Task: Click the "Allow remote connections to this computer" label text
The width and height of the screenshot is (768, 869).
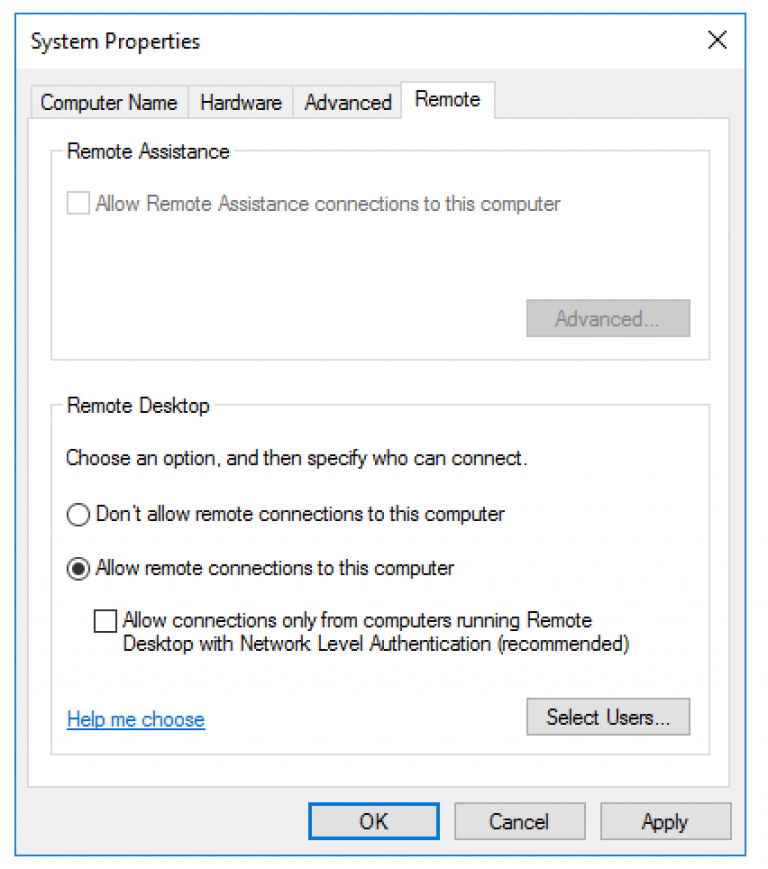Action: tap(275, 569)
